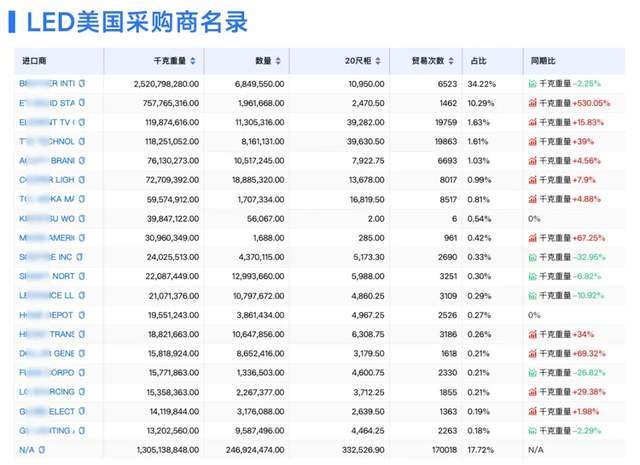Open trend chart icon beside -2.25%
640x465 pixels.
pos(532,84)
